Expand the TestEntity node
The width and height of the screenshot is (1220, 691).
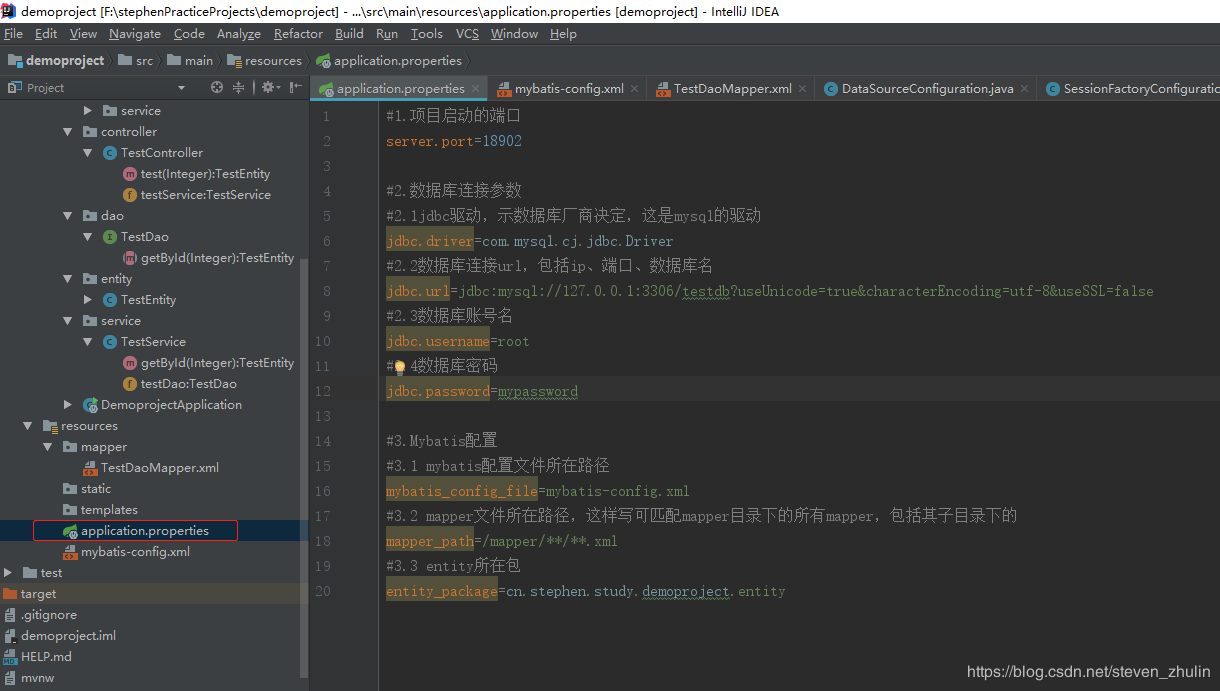[x=88, y=299]
